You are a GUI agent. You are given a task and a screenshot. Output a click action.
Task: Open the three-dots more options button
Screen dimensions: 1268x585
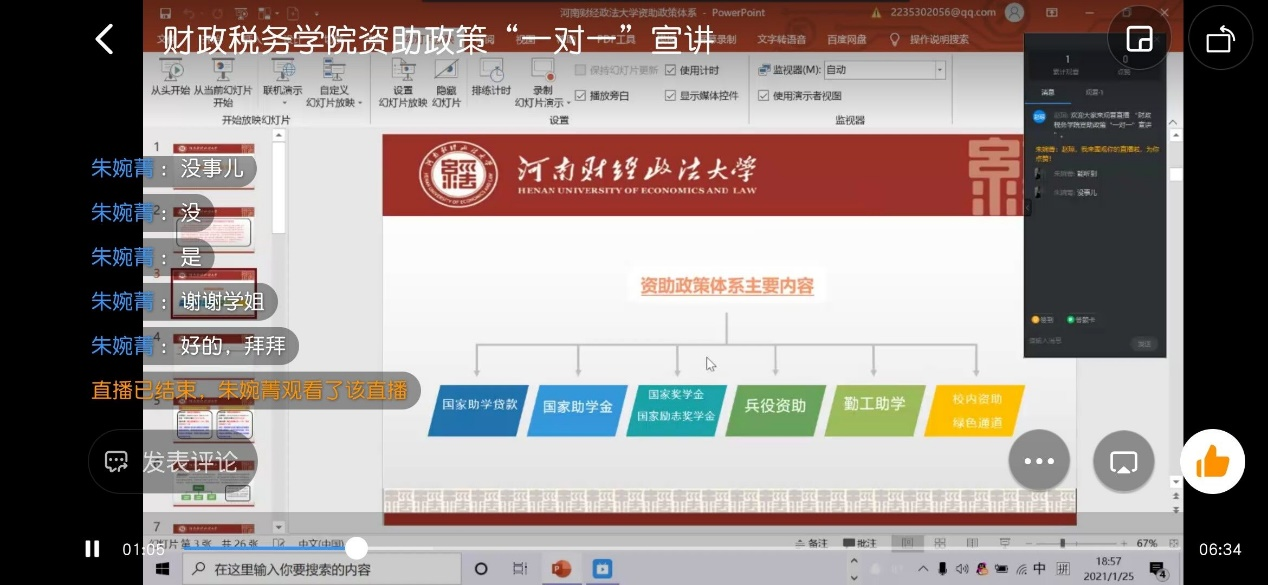[1039, 461]
